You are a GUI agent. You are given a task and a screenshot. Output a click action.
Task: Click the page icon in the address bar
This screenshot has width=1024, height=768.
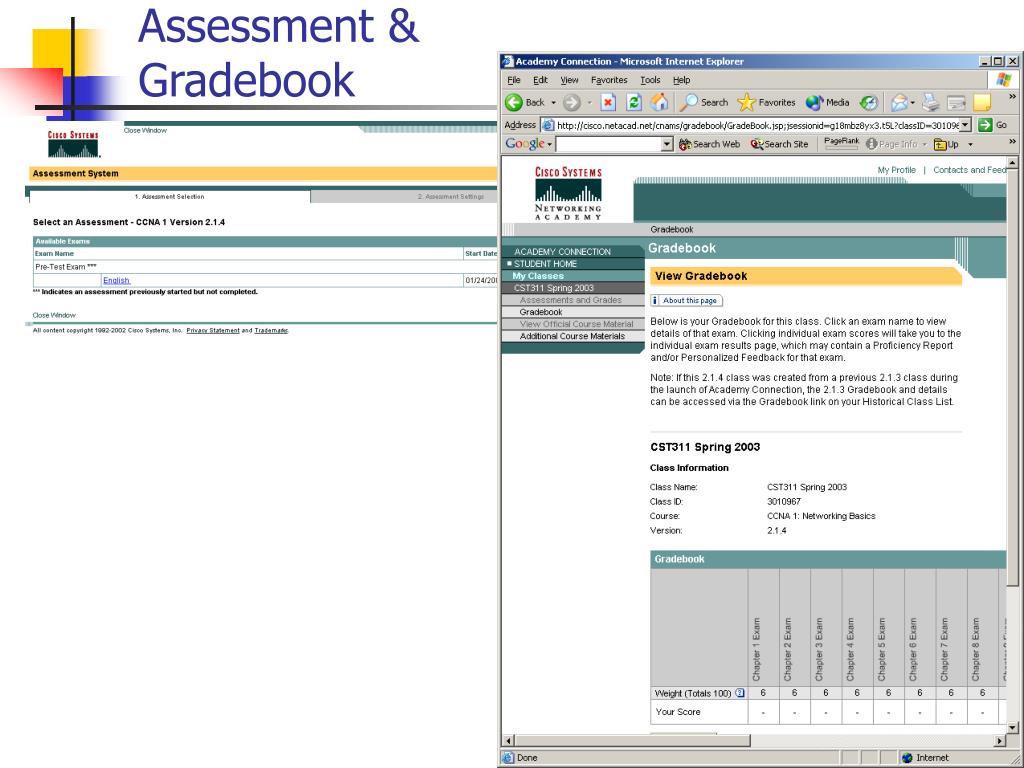549,125
